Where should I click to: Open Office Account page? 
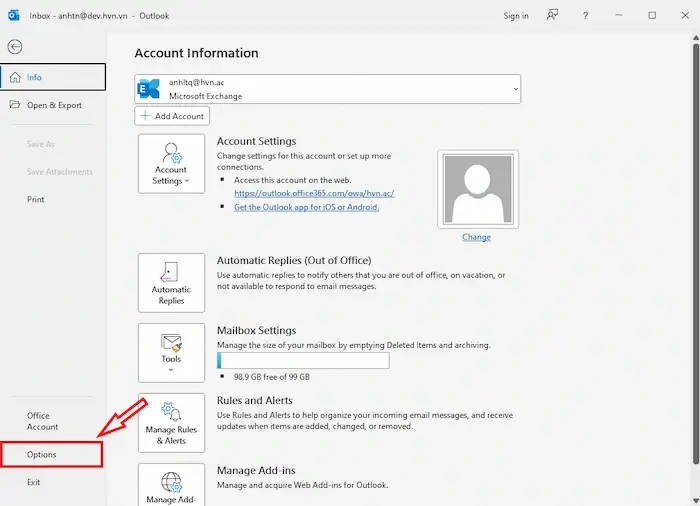42,421
